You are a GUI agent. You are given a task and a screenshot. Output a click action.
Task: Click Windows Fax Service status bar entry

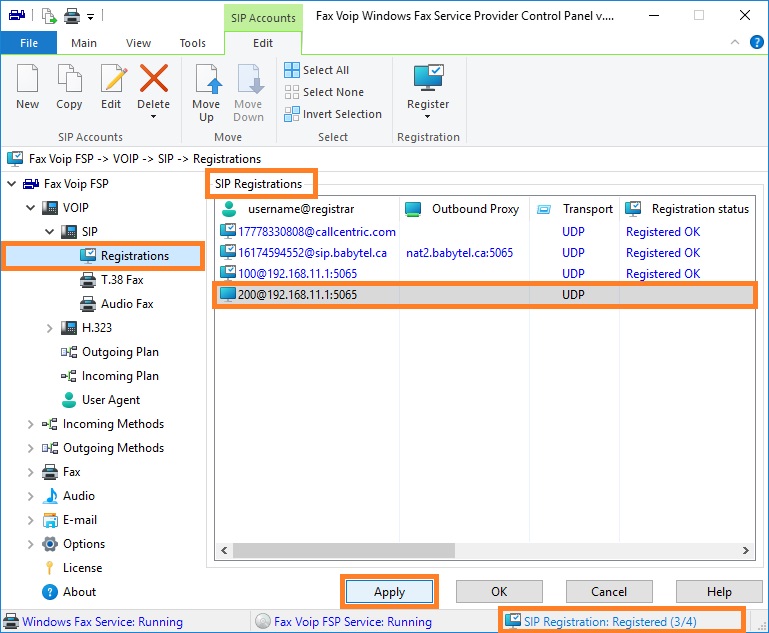click(94, 622)
